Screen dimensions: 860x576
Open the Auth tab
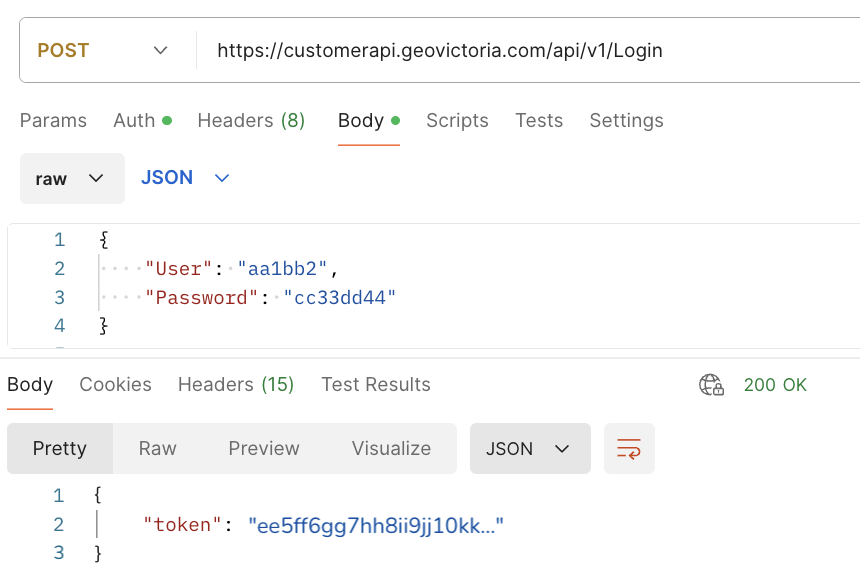point(141,121)
